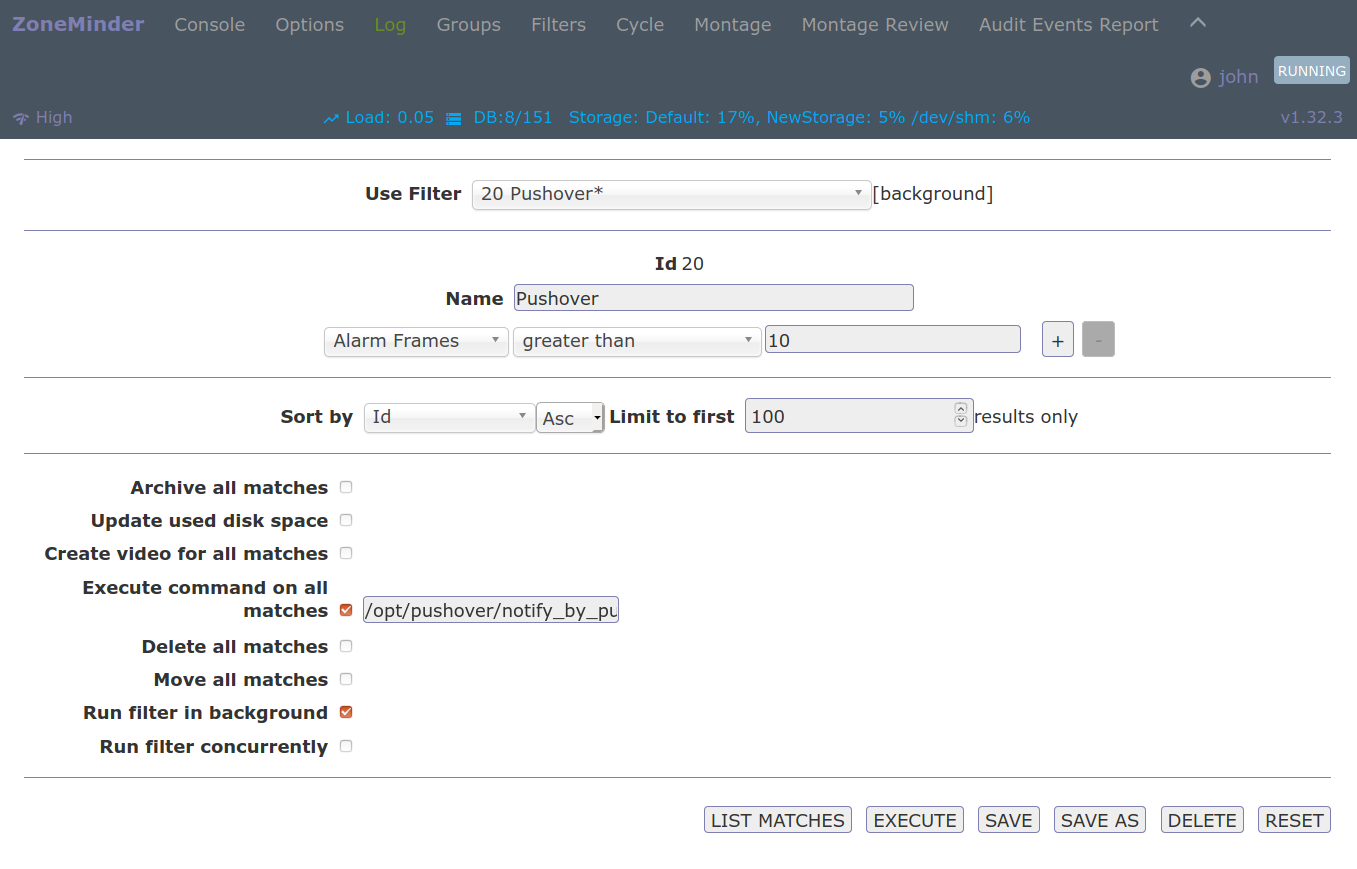Check Create video for all matches

tap(346, 553)
